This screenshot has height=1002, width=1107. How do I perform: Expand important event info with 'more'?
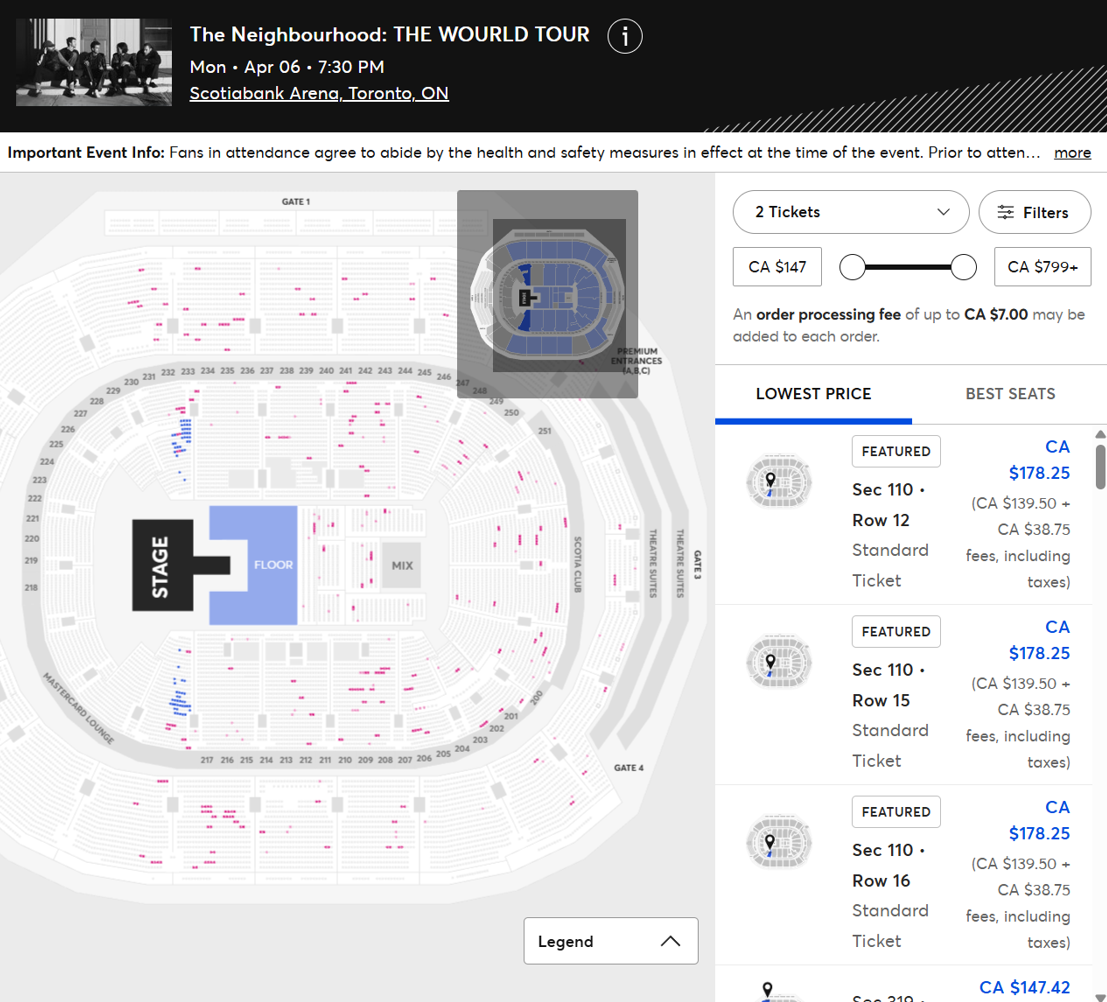click(1072, 153)
